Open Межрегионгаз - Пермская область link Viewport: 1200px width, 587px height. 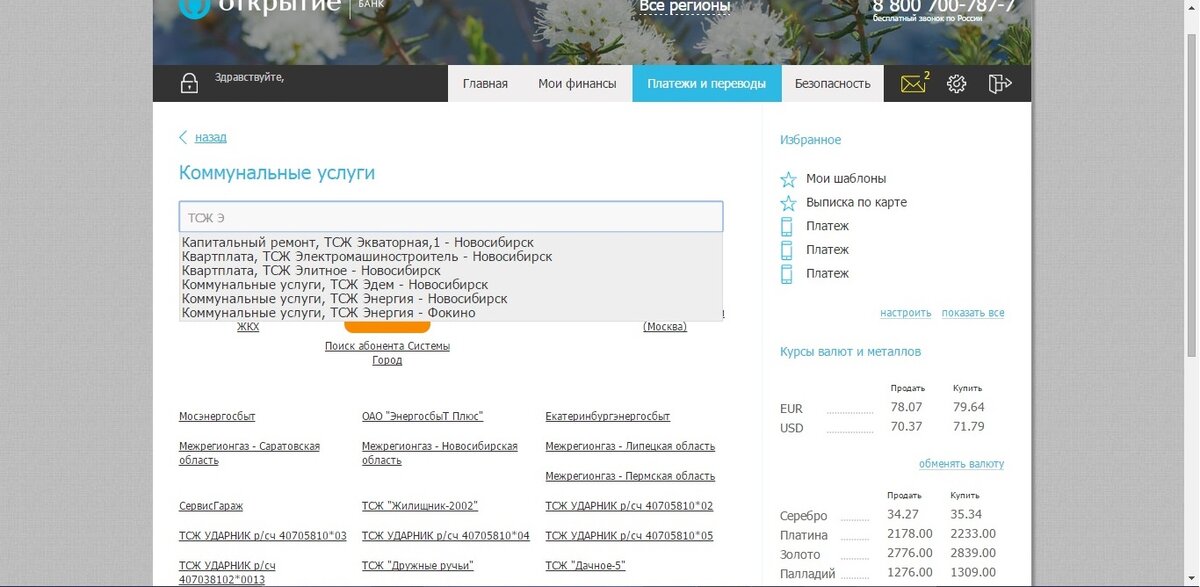pyautogui.click(x=630, y=476)
